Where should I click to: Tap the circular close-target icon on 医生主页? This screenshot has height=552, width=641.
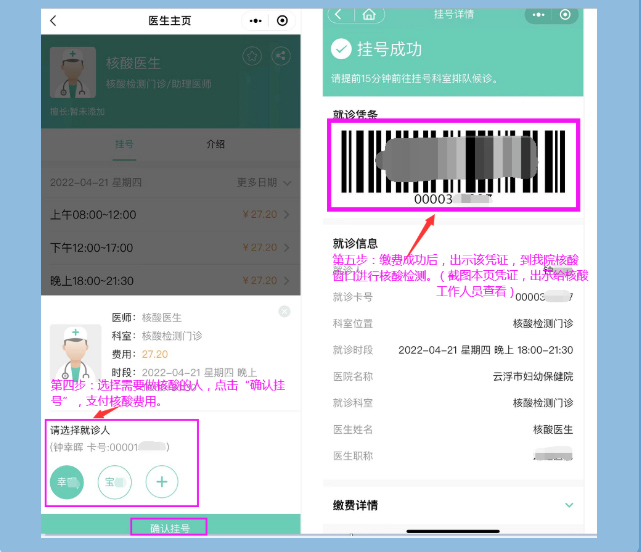click(282, 20)
